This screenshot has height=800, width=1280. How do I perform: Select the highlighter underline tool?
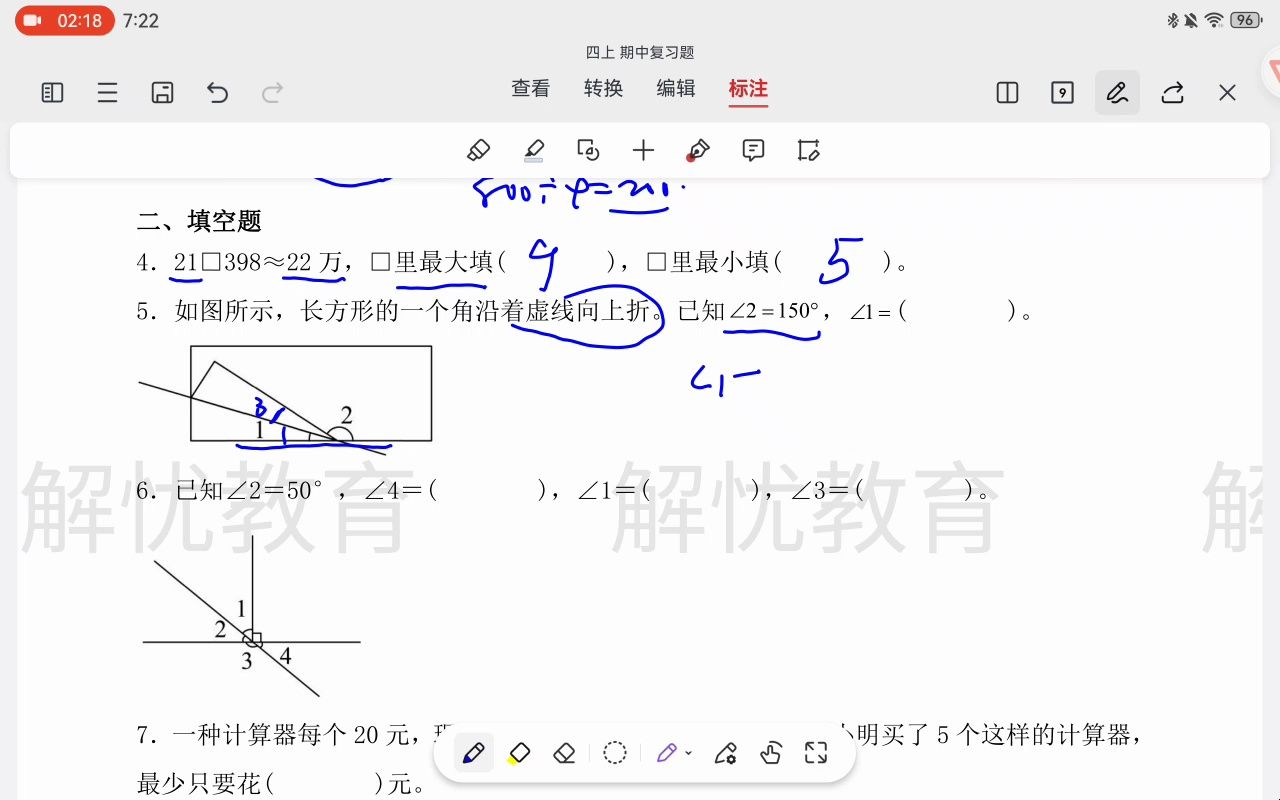(534, 151)
